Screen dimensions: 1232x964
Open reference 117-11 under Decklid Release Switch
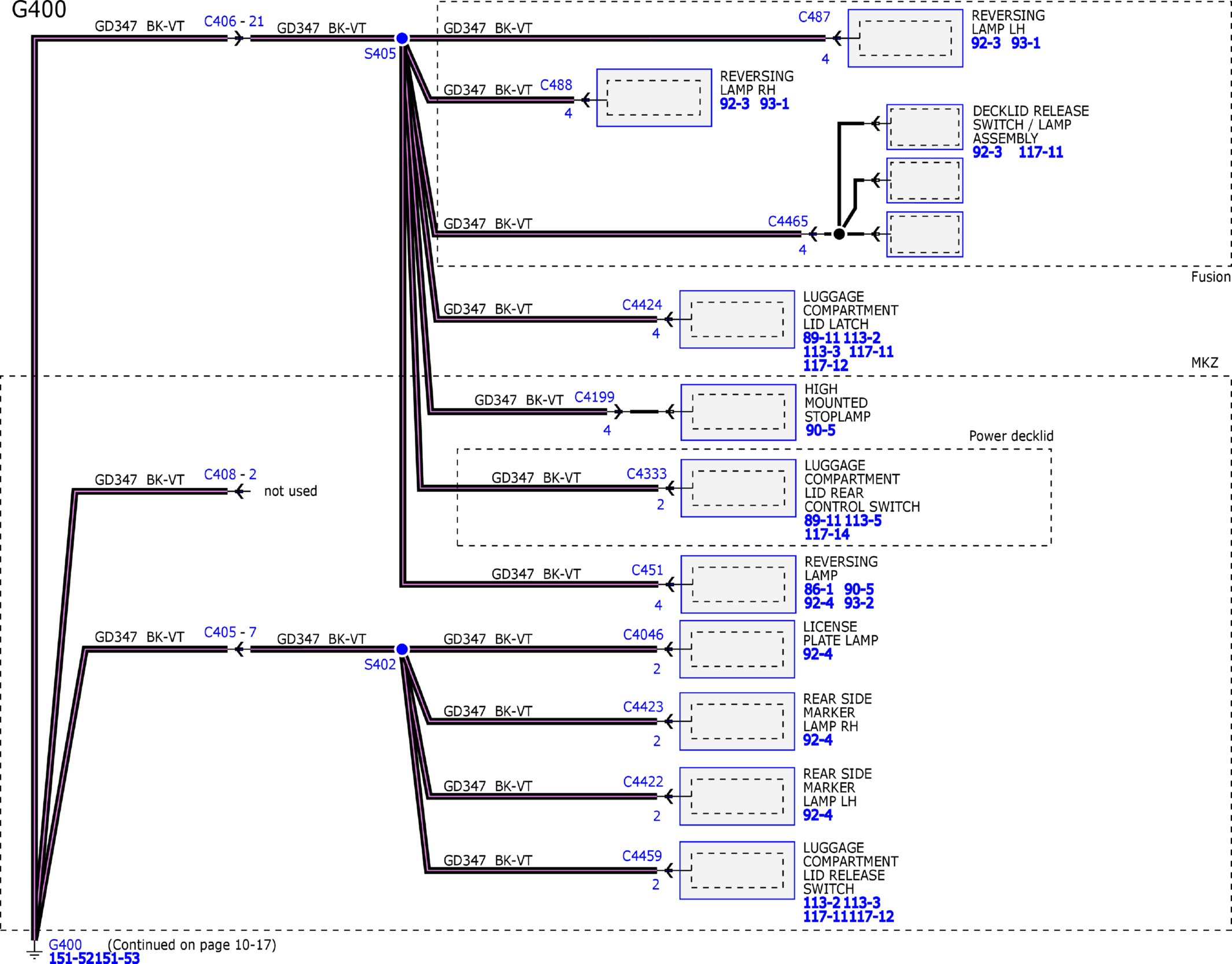(x=1041, y=153)
